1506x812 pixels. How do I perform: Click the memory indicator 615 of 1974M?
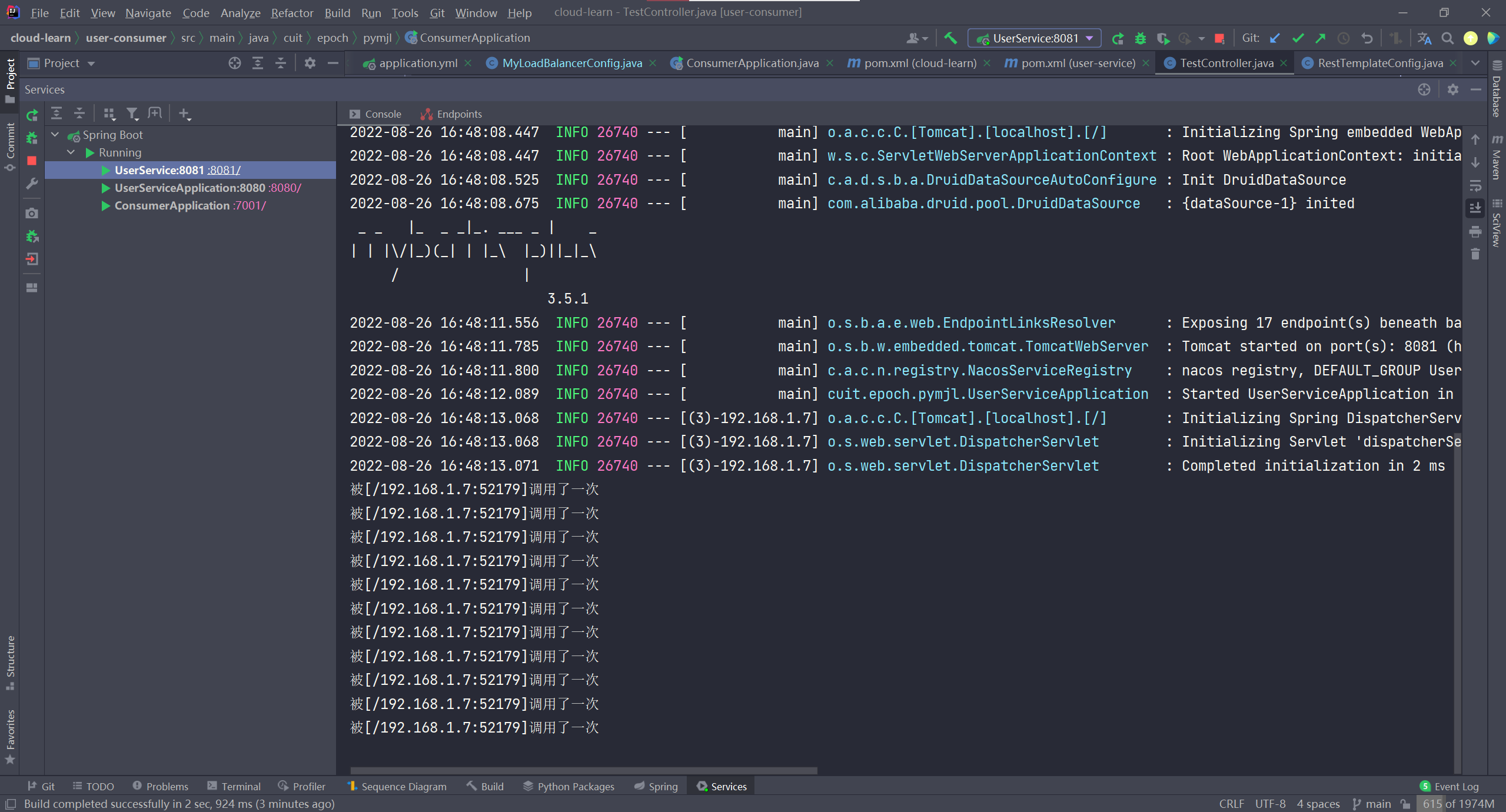pos(1458,804)
